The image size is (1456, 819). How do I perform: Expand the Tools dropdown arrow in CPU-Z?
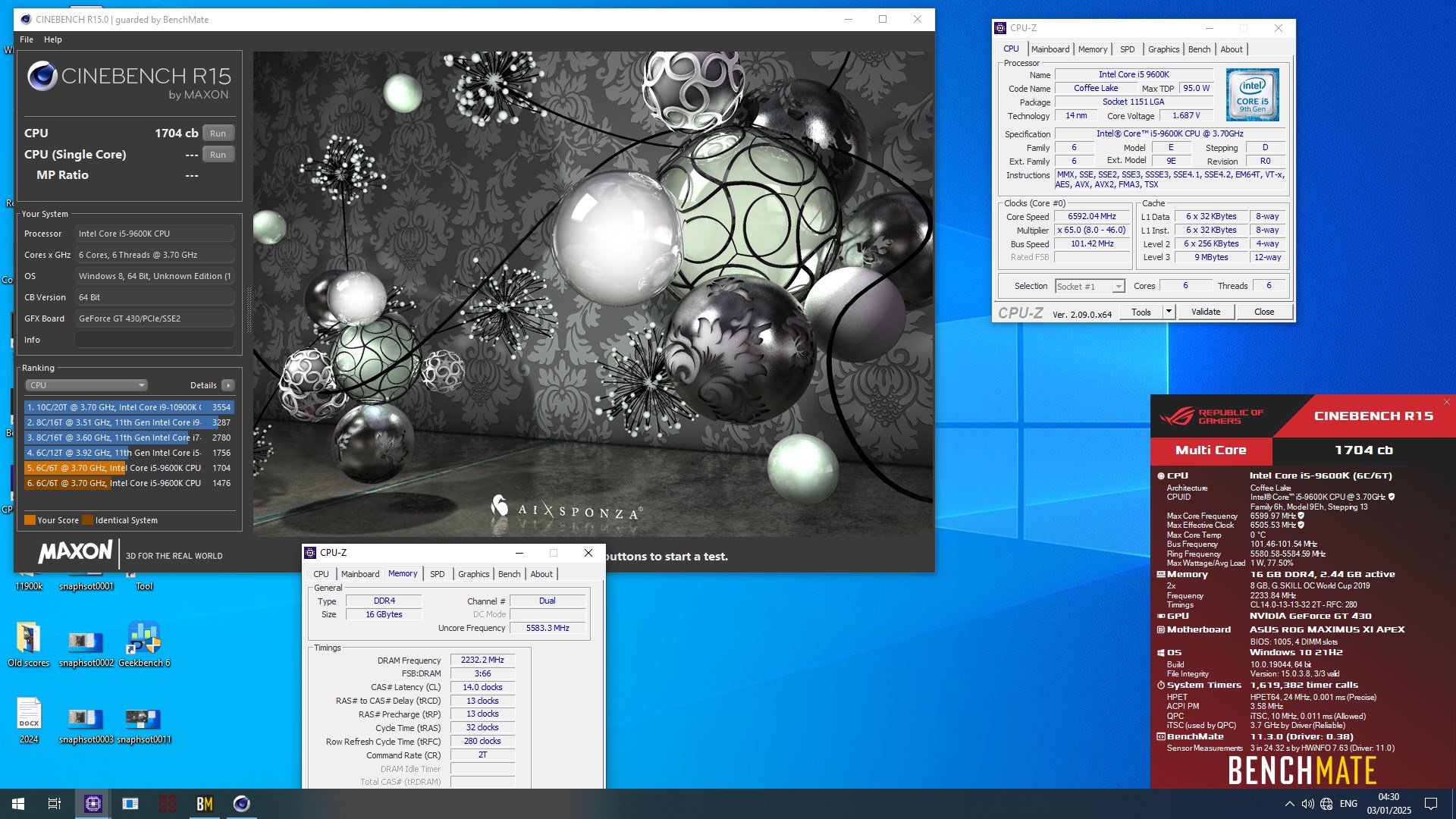pyautogui.click(x=1169, y=312)
